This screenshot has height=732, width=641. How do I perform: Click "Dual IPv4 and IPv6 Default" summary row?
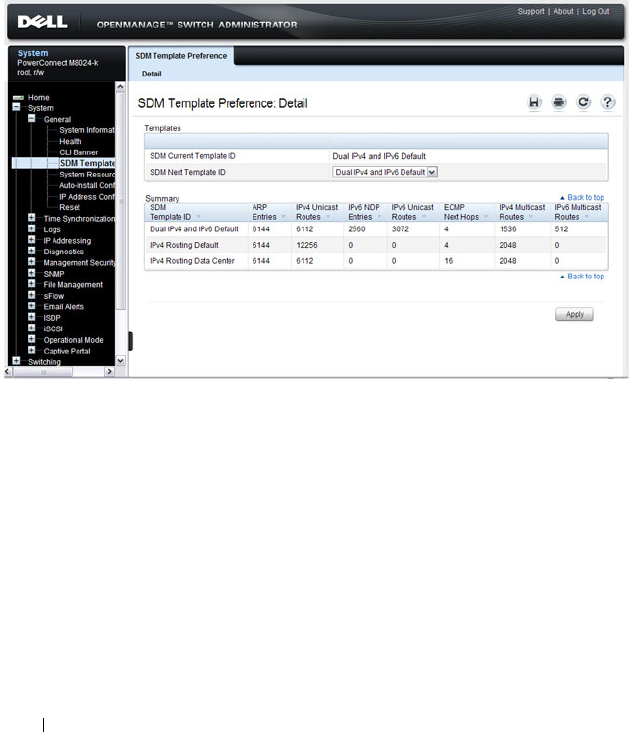tap(376, 229)
